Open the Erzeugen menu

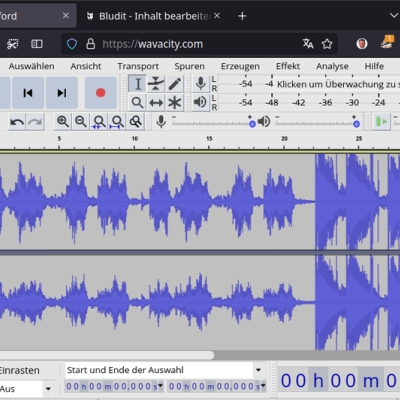[240, 66]
